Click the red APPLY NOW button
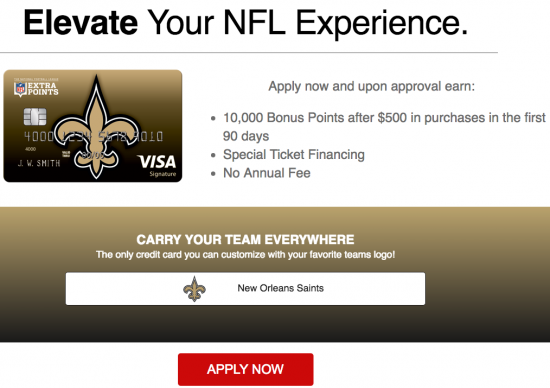Image resolution: width=550 pixels, height=388 pixels. (246, 369)
